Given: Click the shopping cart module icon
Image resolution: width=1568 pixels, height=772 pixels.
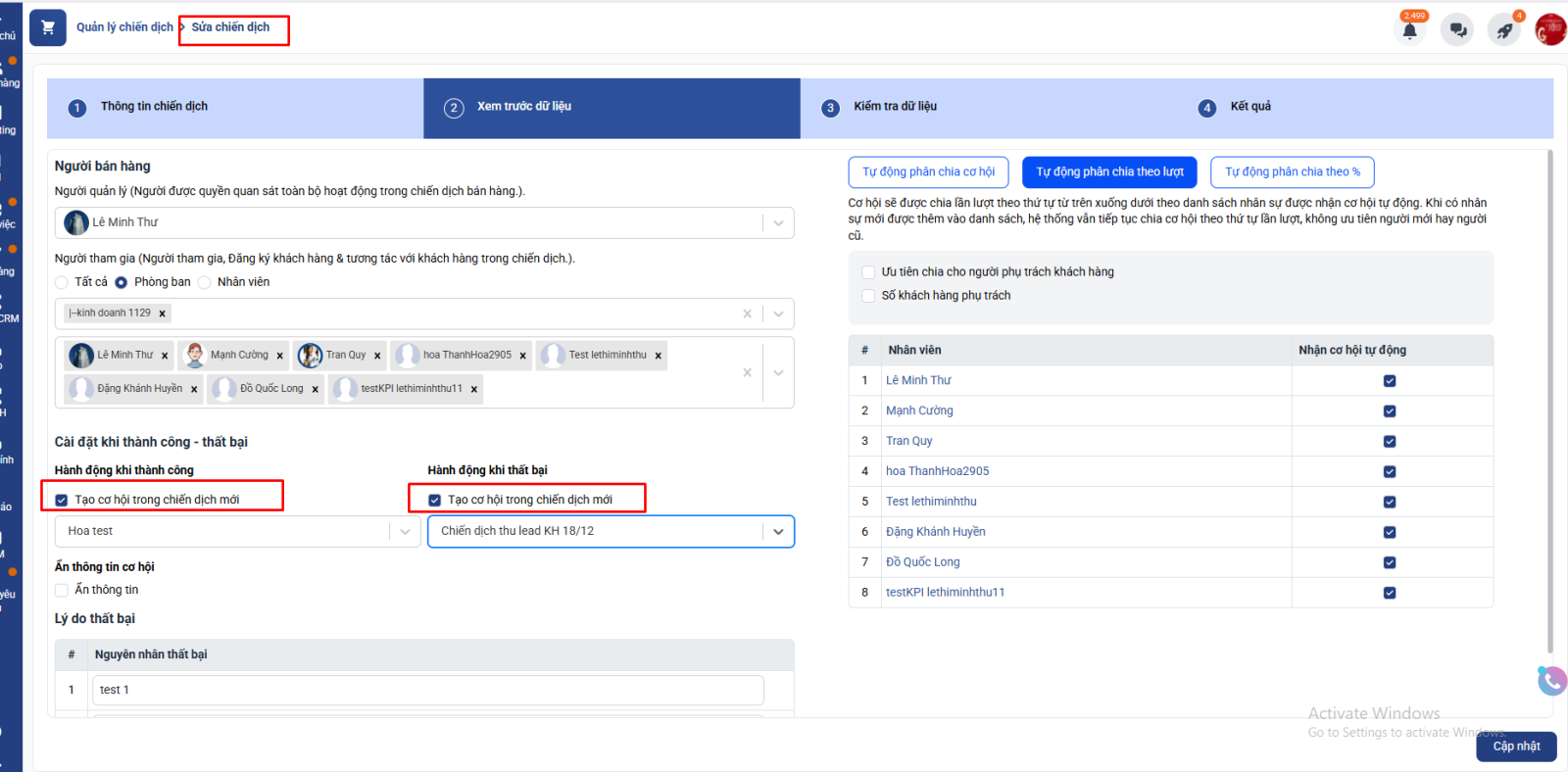Looking at the screenshot, I should [x=48, y=28].
